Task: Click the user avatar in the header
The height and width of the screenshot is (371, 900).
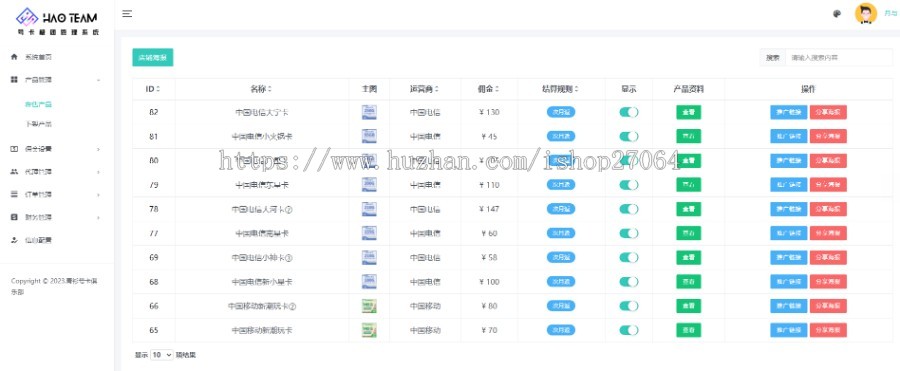Action: point(866,14)
